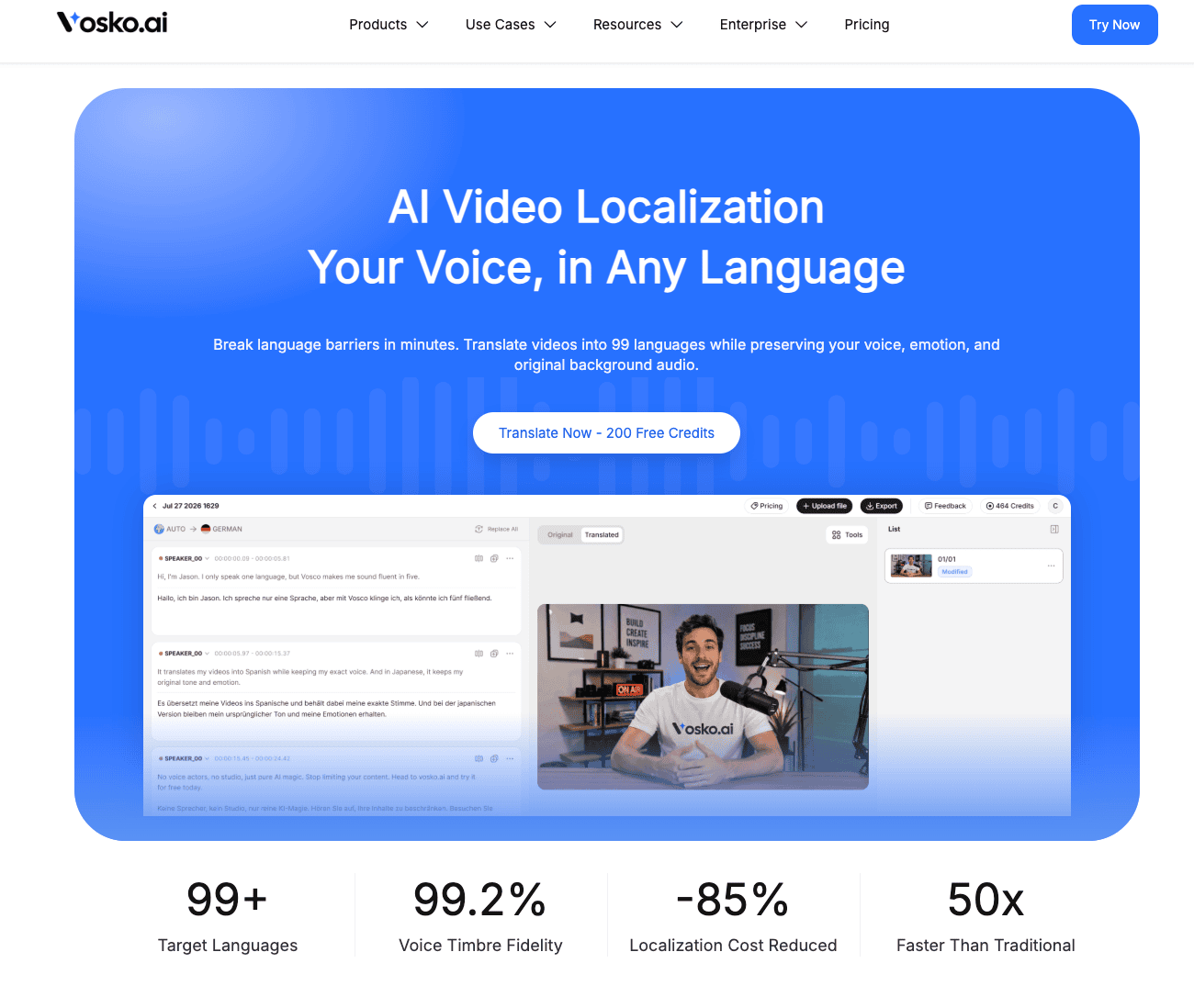Open the SPEAKER_00 dropdown at 00:00:05.97
The image size is (1194, 1008).
(184, 654)
